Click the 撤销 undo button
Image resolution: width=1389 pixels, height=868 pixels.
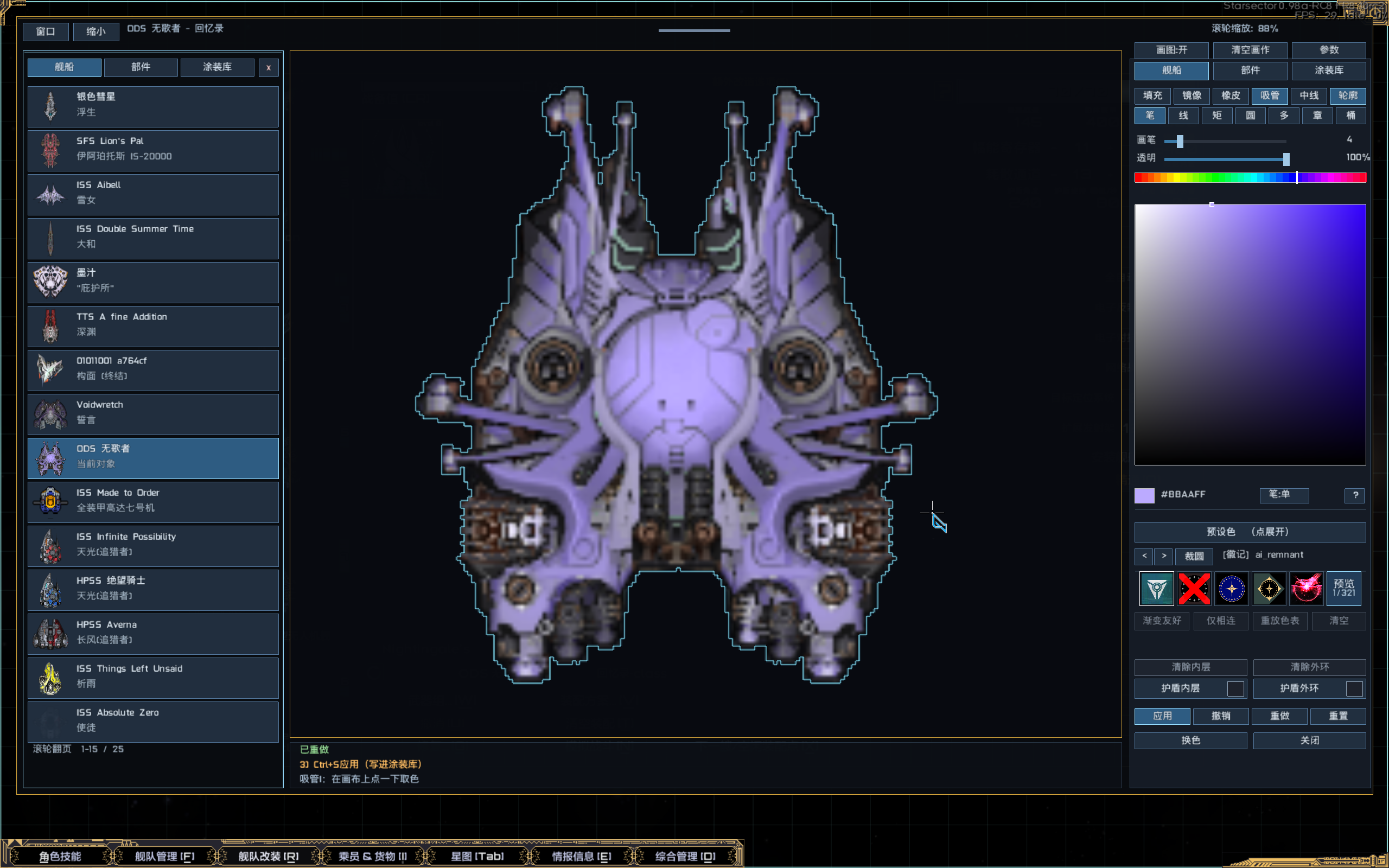[x=1221, y=716]
